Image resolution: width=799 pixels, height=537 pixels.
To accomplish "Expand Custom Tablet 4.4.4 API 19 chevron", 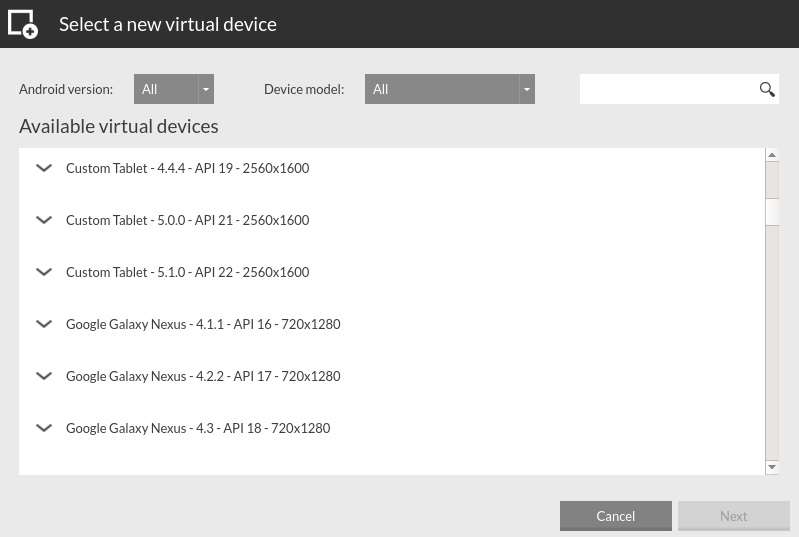I will [x=44, y=168].
